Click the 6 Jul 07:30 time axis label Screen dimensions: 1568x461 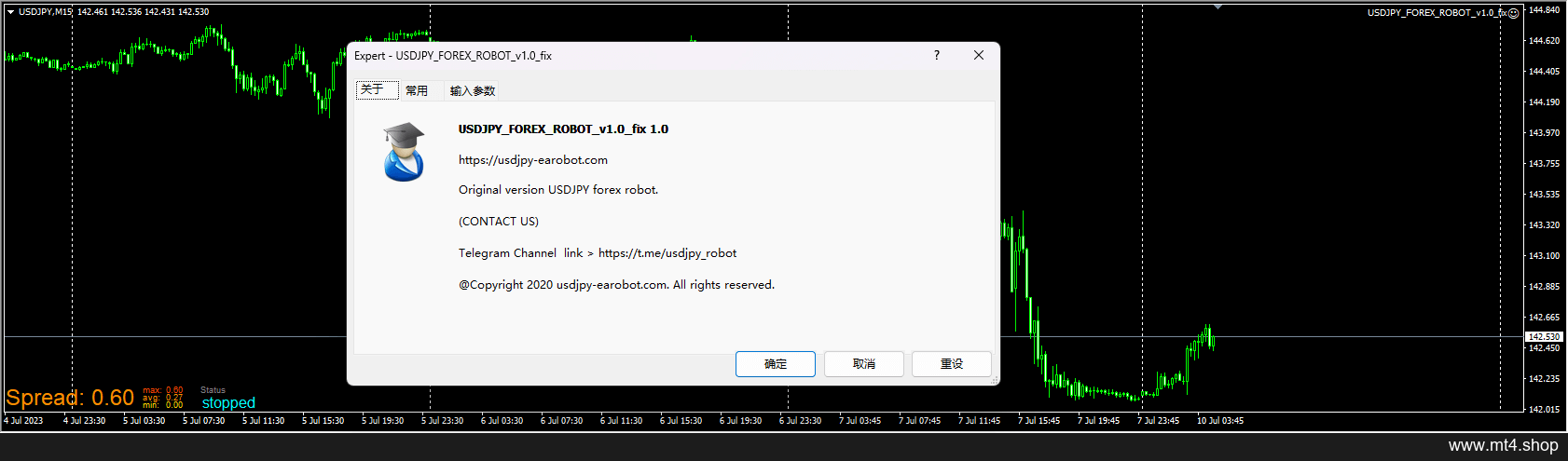561,421
